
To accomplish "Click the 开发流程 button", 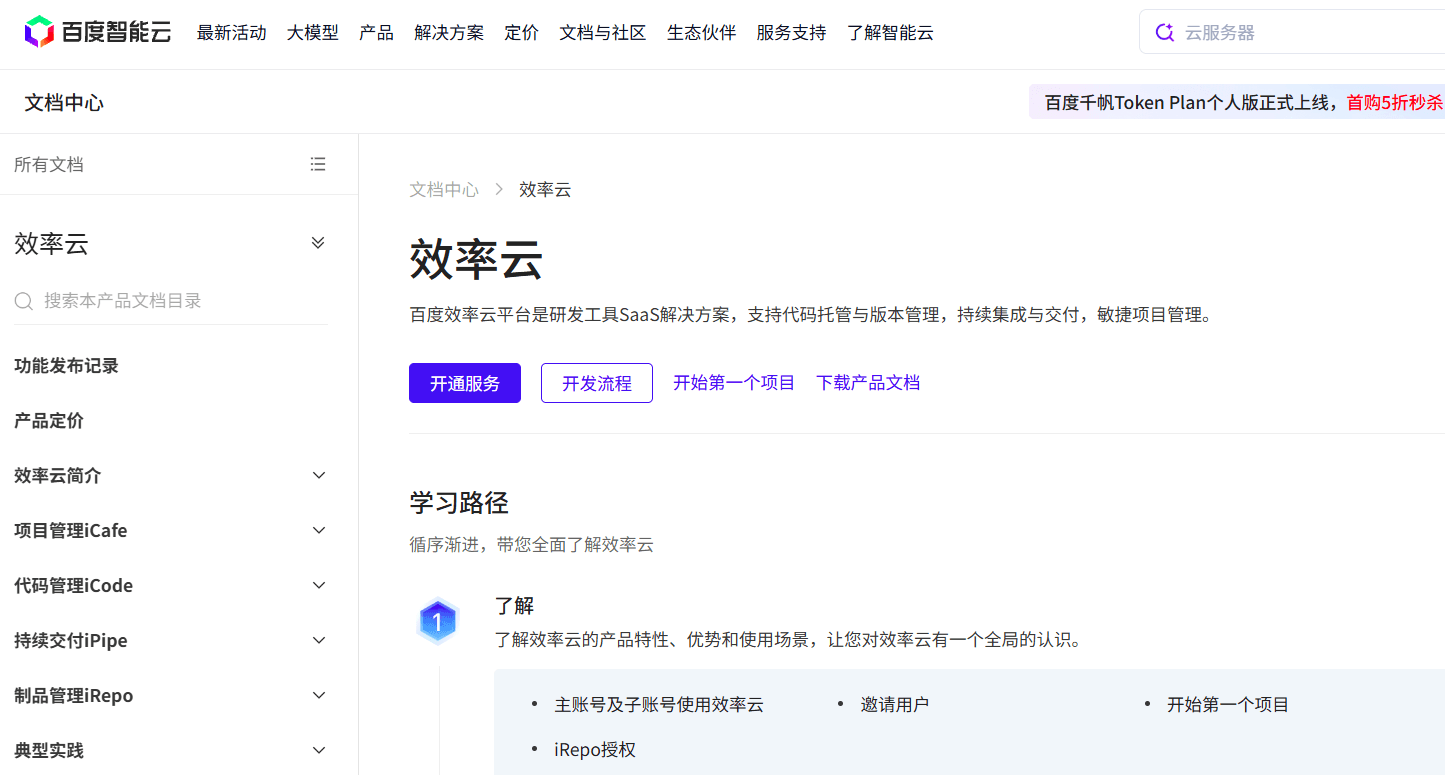I will click(597, 383).
